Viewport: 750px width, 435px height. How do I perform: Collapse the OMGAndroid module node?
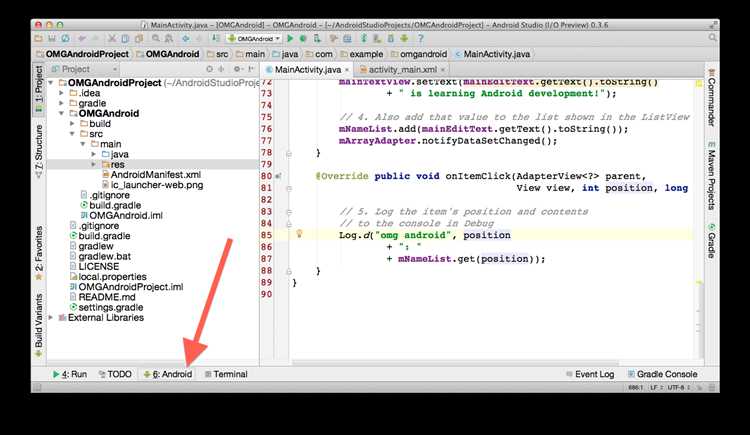coord(62,113)
